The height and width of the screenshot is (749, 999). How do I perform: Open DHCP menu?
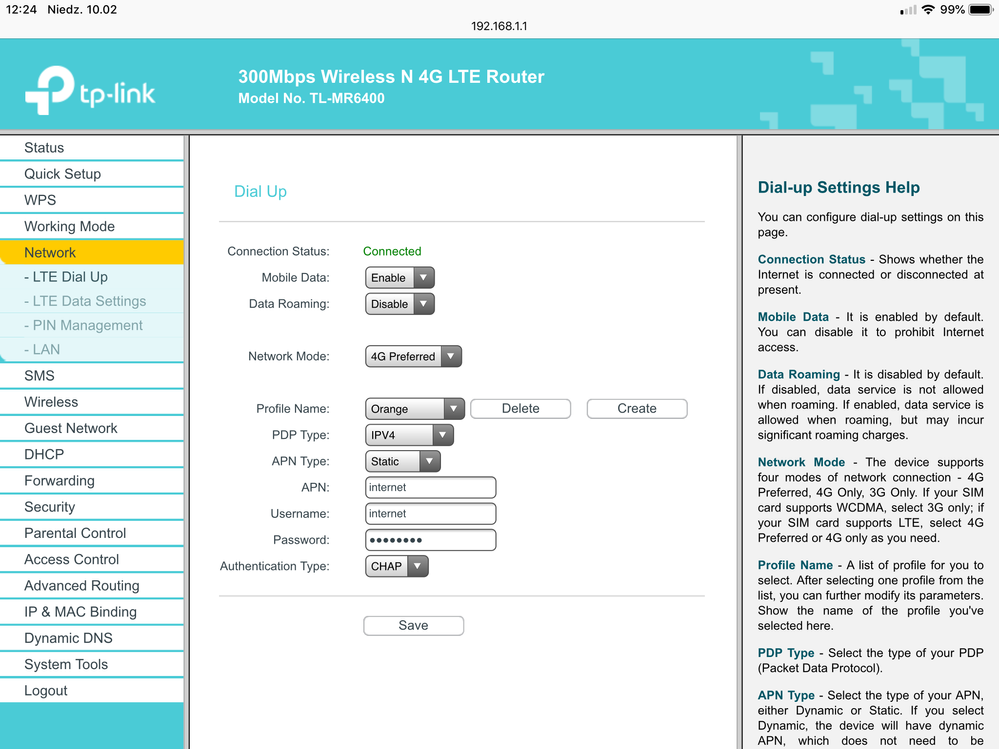pyautogui.click(x=92, y=454)
